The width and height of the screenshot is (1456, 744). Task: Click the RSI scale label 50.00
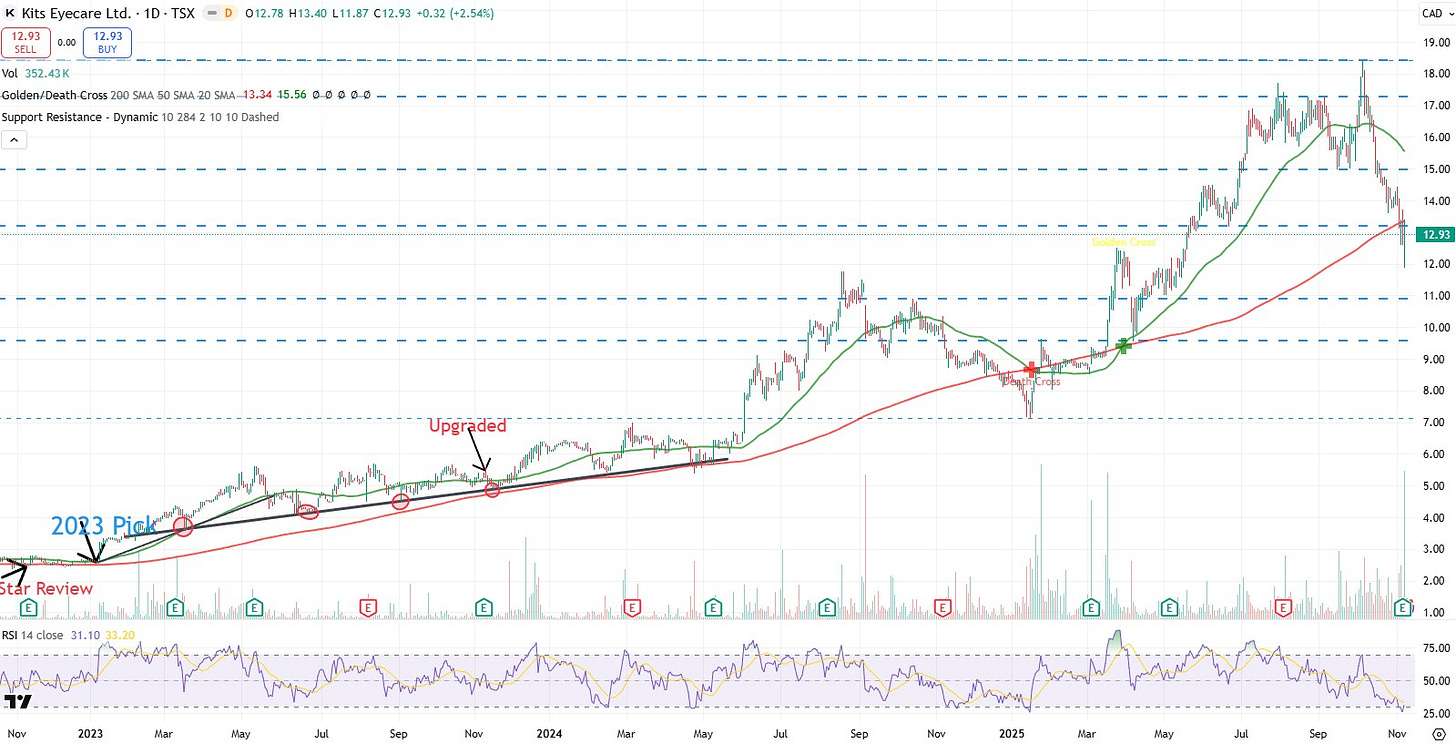tap(1435, 681)
